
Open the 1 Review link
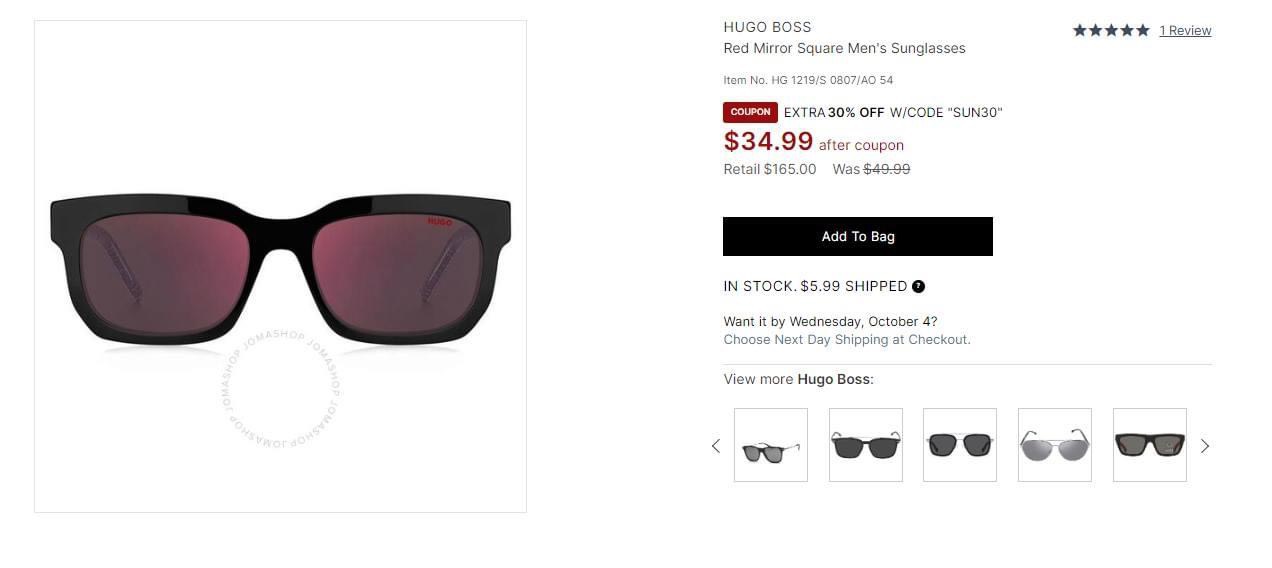point(1185,31)
